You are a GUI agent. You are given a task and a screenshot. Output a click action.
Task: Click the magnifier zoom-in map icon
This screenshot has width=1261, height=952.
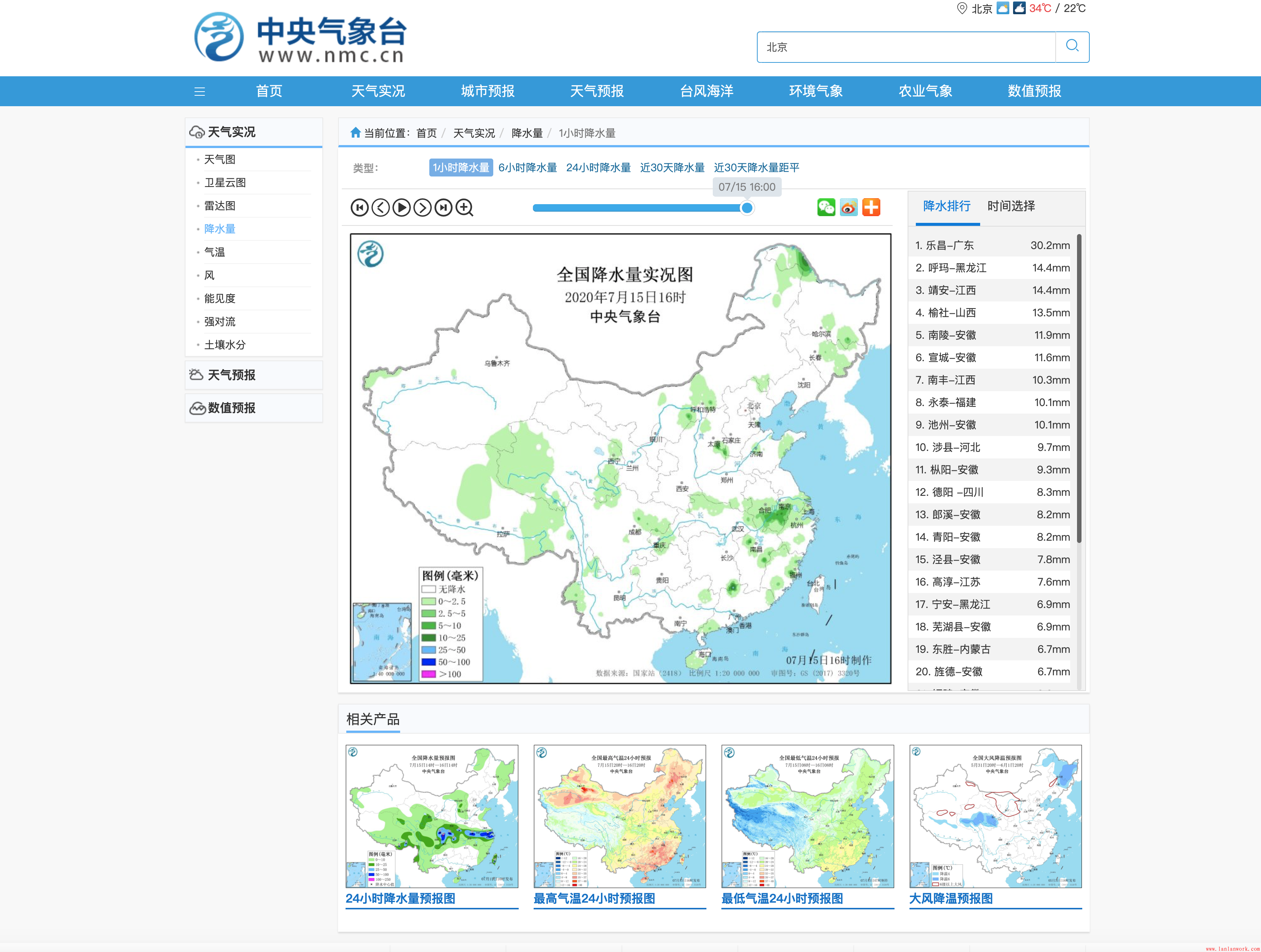pyautogui.click(x=464, y=208)
